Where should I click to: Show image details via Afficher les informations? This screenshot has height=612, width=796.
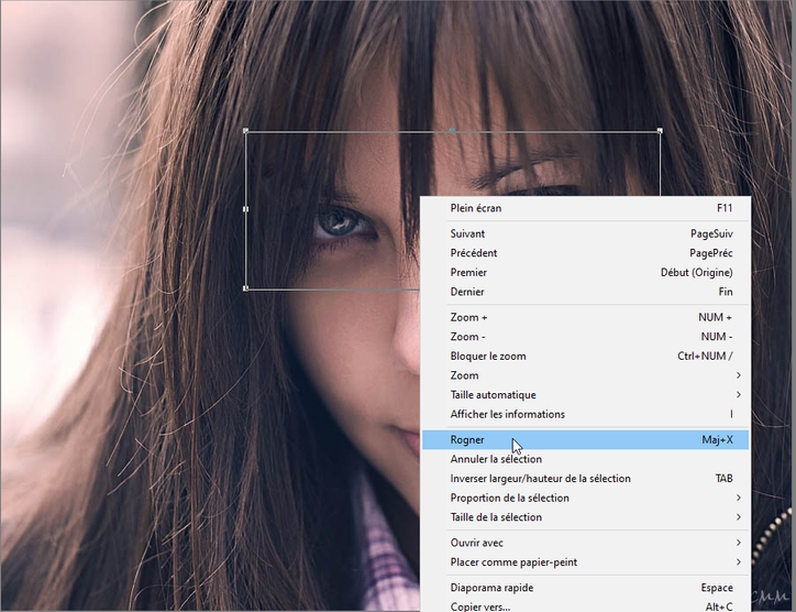pos(507,414)
